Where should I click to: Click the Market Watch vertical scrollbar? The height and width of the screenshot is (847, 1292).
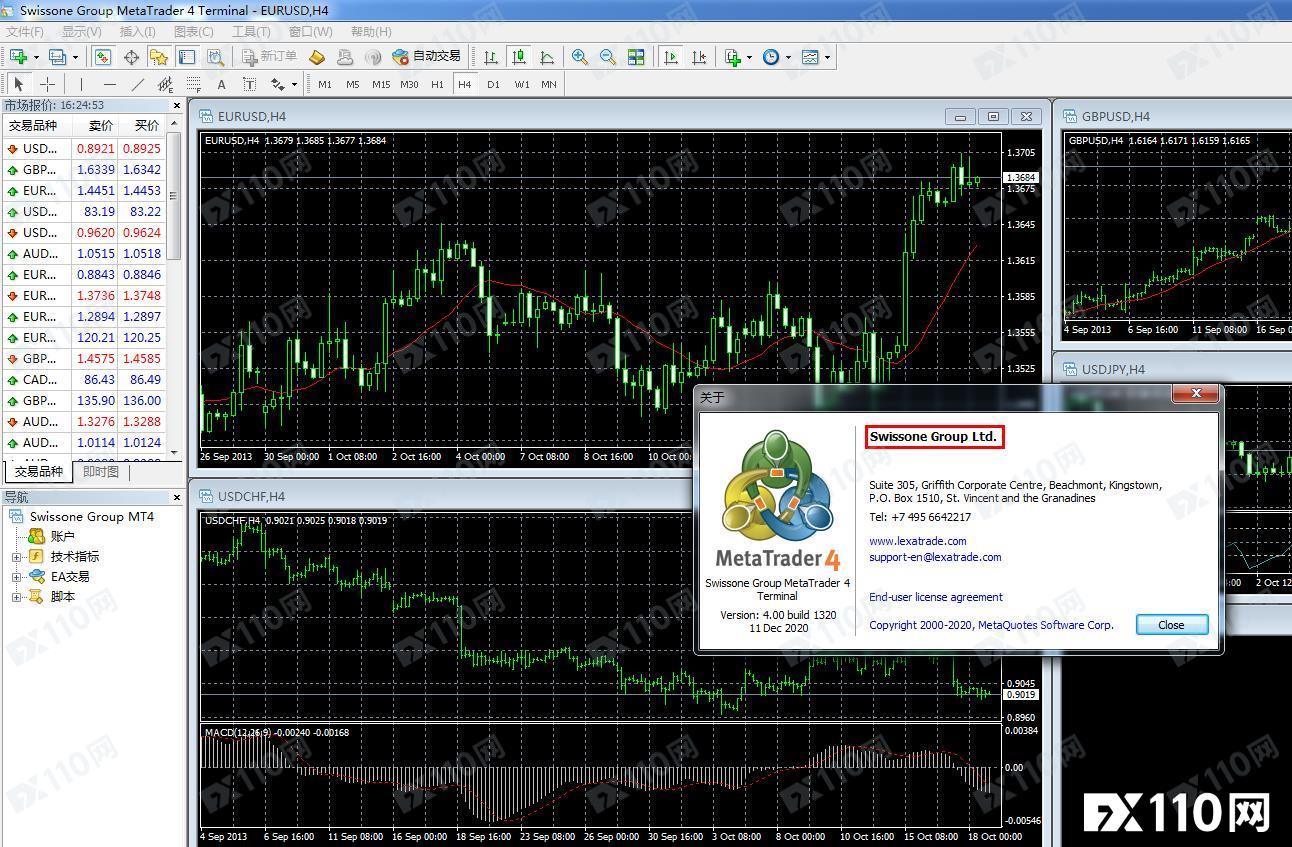click(174, 200)
